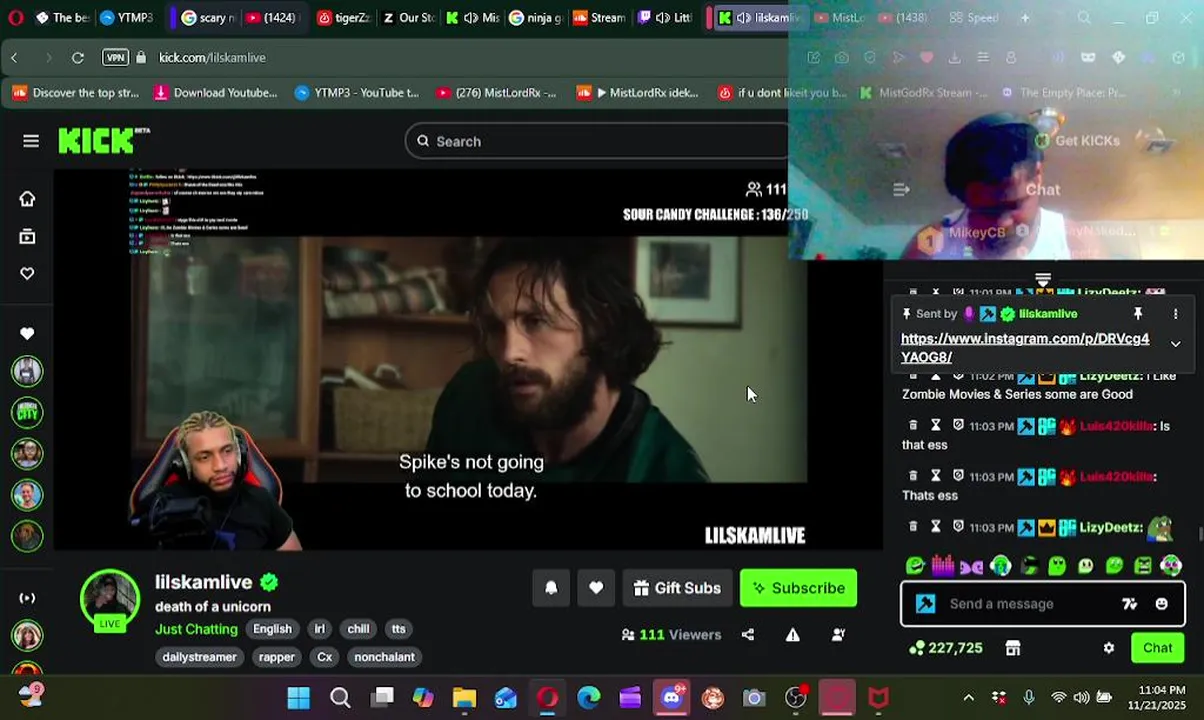This screenshot has height=720, width=1204.
Task: Open Following heart outline icon in sidebar
Action: (27, 273)
